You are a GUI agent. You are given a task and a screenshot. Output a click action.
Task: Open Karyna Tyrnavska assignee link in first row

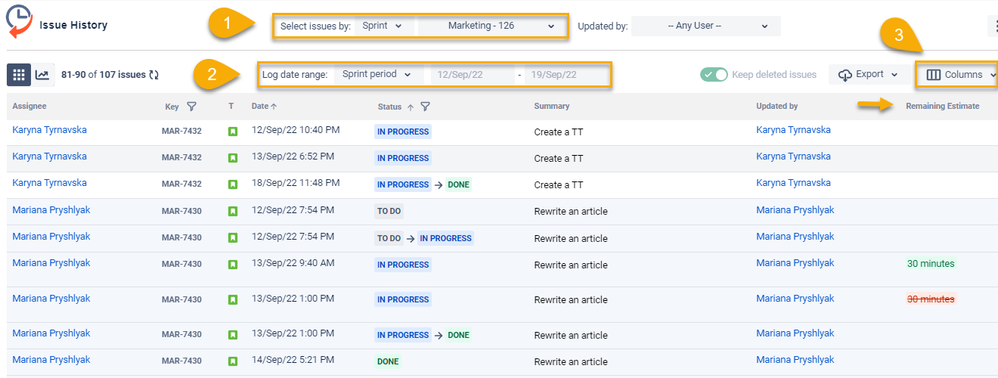(x=50, y=130)
